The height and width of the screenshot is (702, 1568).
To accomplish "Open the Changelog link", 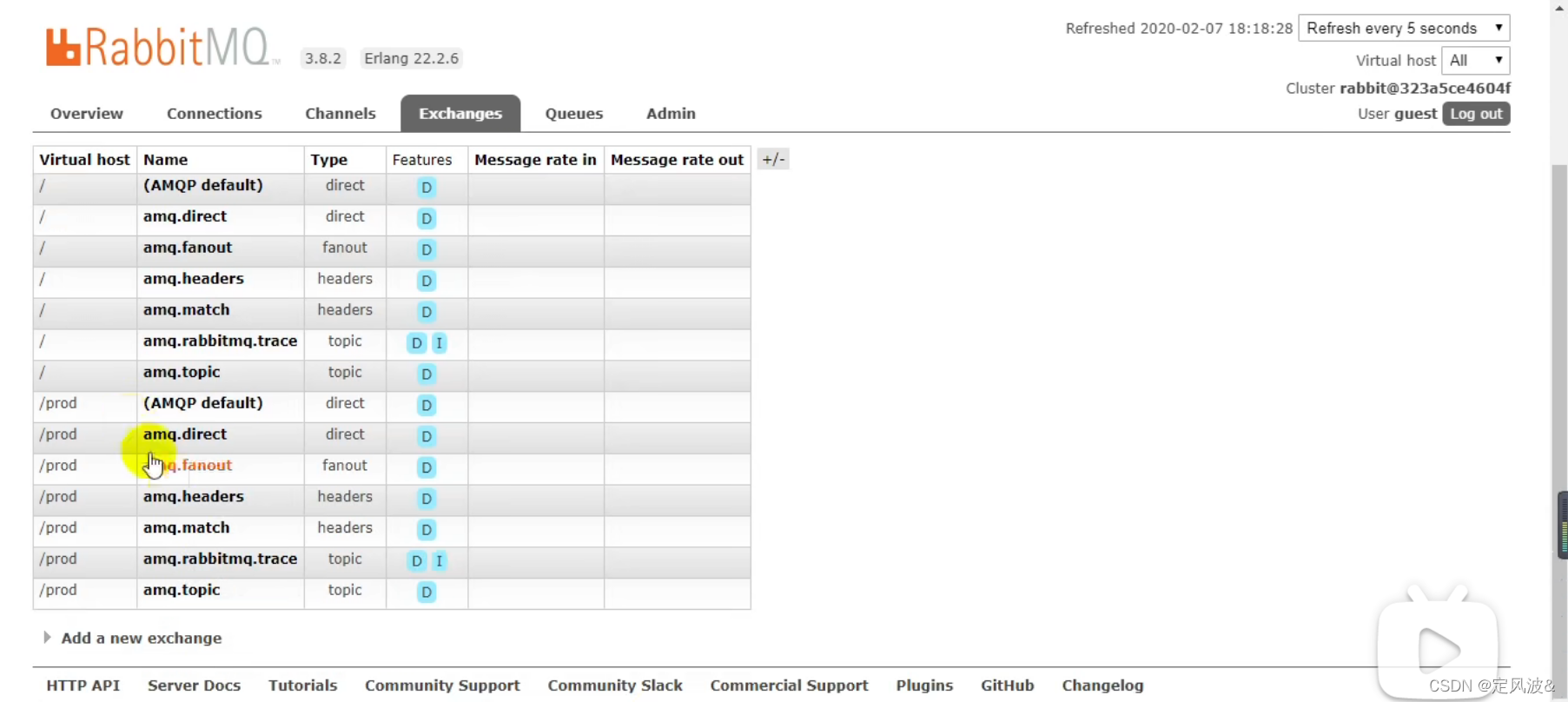I will click(x=1102, y=685).
